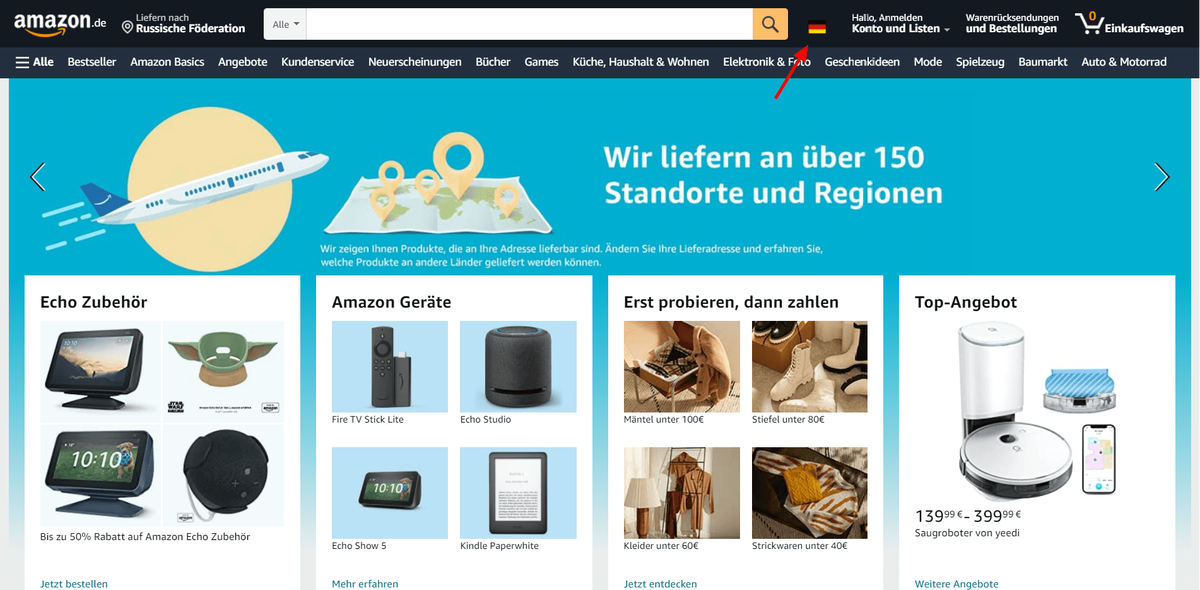Select the Fire TV Stick Lite thumbnail
Viewport: 1200px width, 590px height.
coord(390,366)
